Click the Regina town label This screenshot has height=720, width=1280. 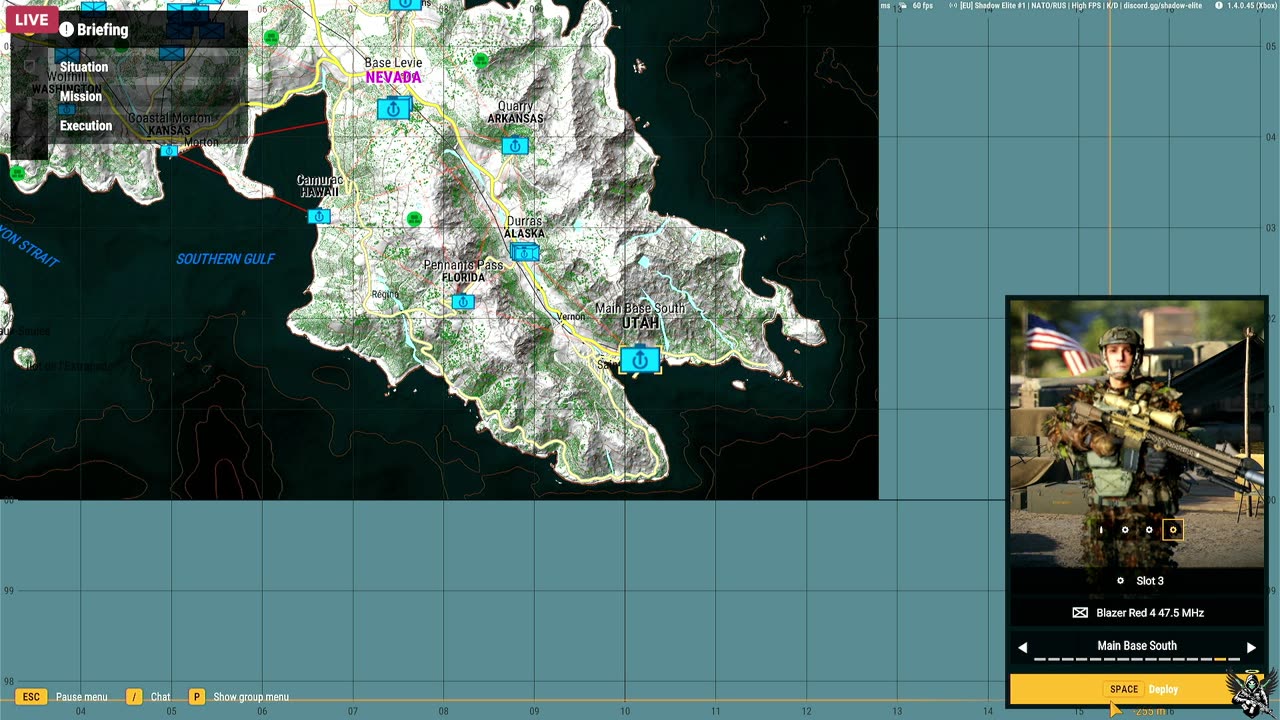tap(385, 294)
